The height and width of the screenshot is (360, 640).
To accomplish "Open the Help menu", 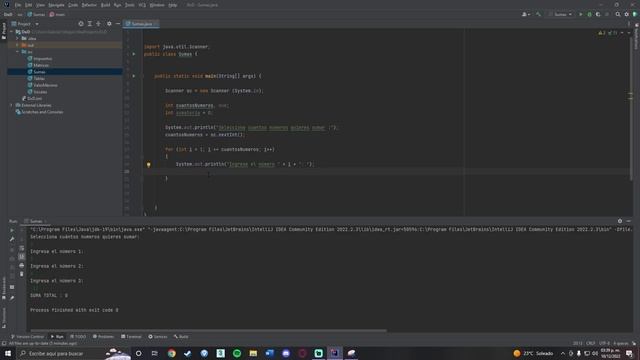I will pos(173,5).
